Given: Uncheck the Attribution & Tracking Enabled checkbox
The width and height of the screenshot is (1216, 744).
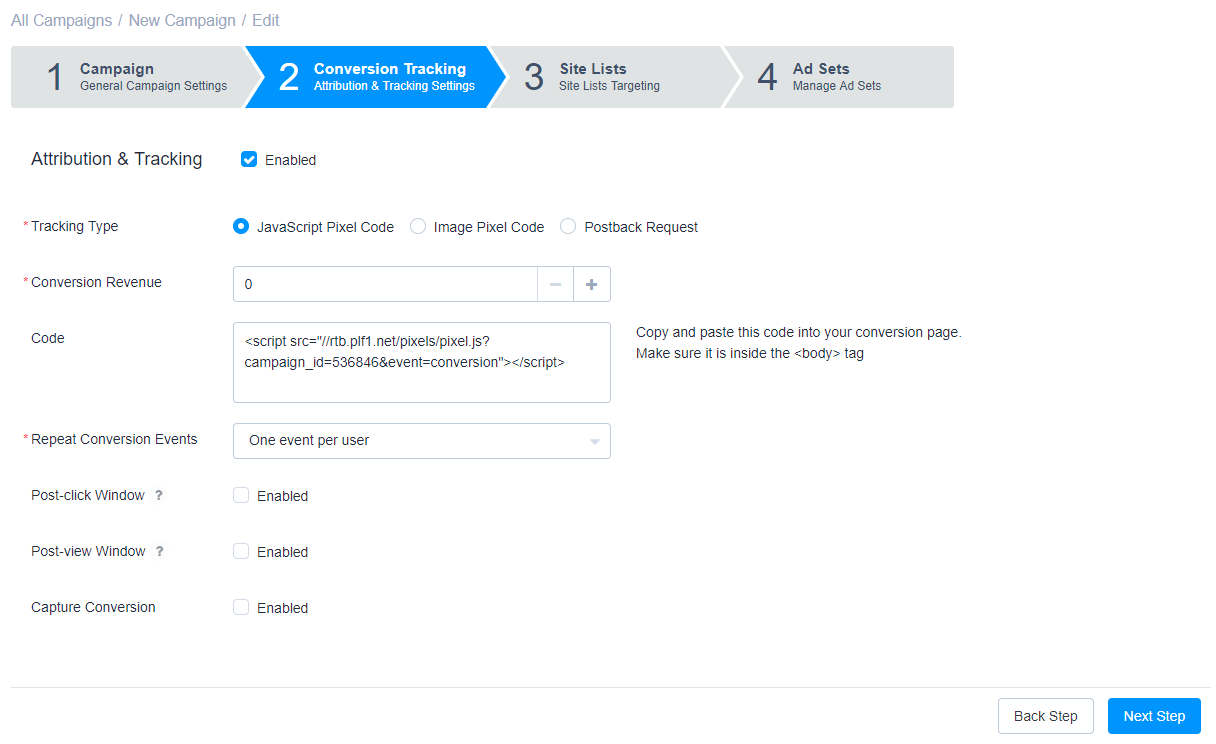Looking at the screenshot, I should coord(250,159).
